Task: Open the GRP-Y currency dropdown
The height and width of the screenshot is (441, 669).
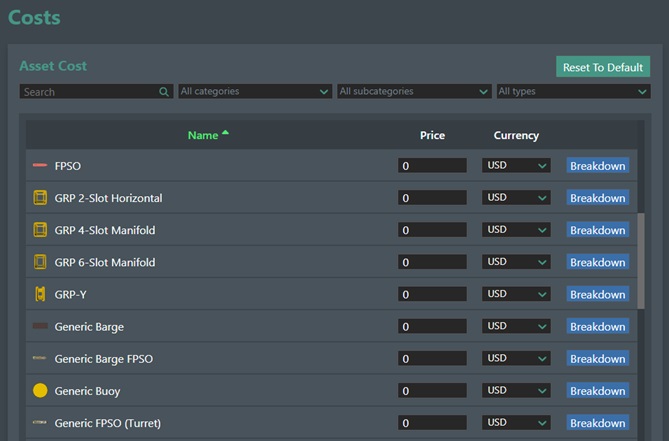Action: coord(516,294)
